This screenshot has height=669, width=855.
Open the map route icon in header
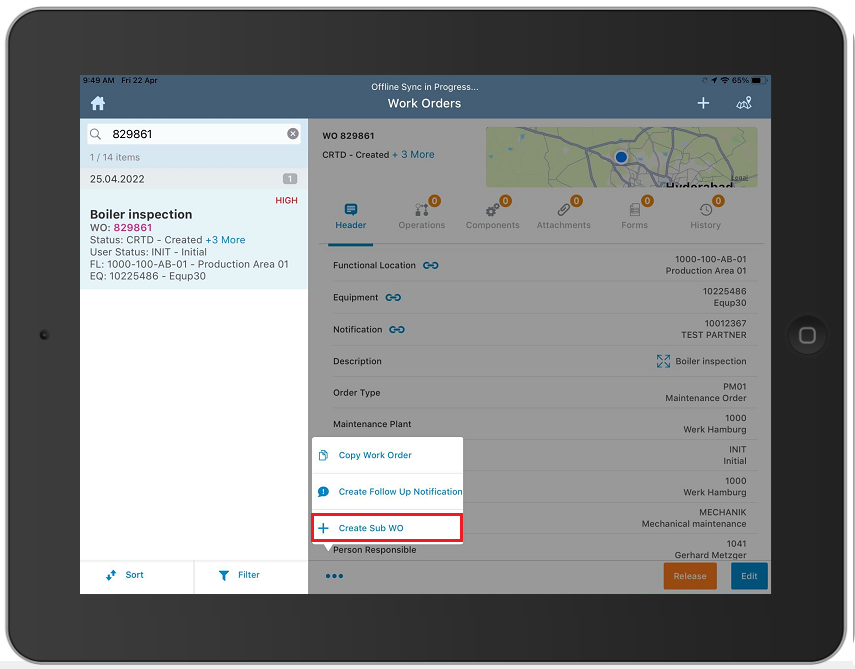743,103
